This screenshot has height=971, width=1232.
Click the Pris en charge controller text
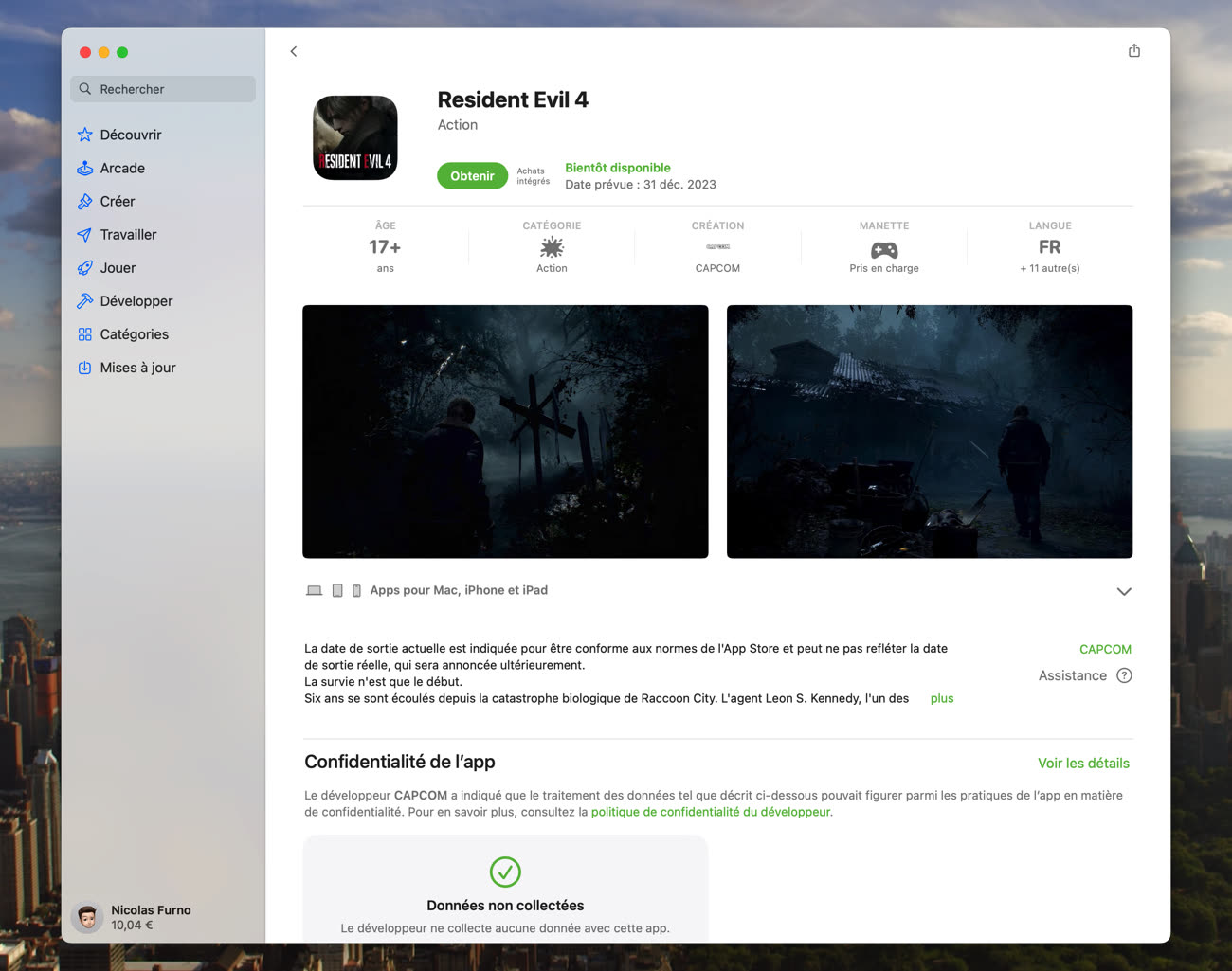click(884, 268)
